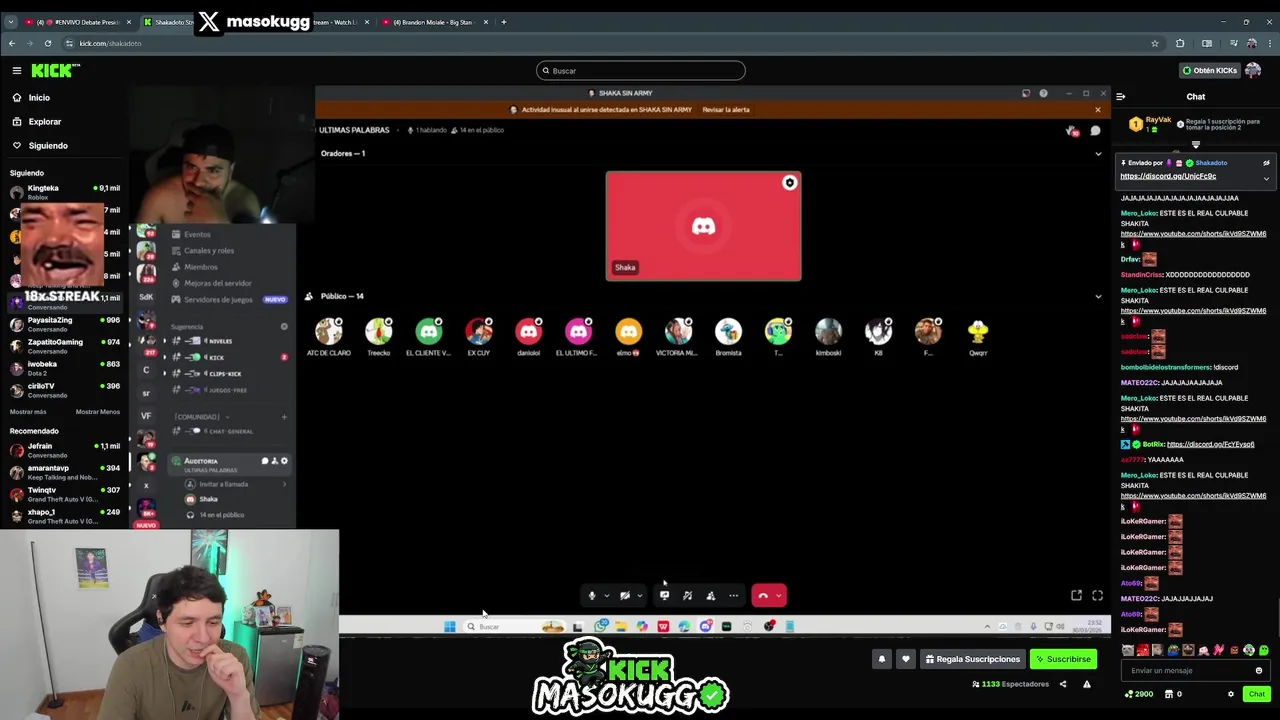Viewport: 1280px width, 720px height.
Task: Select audience member kimboski
Action: tap(829, 337)
